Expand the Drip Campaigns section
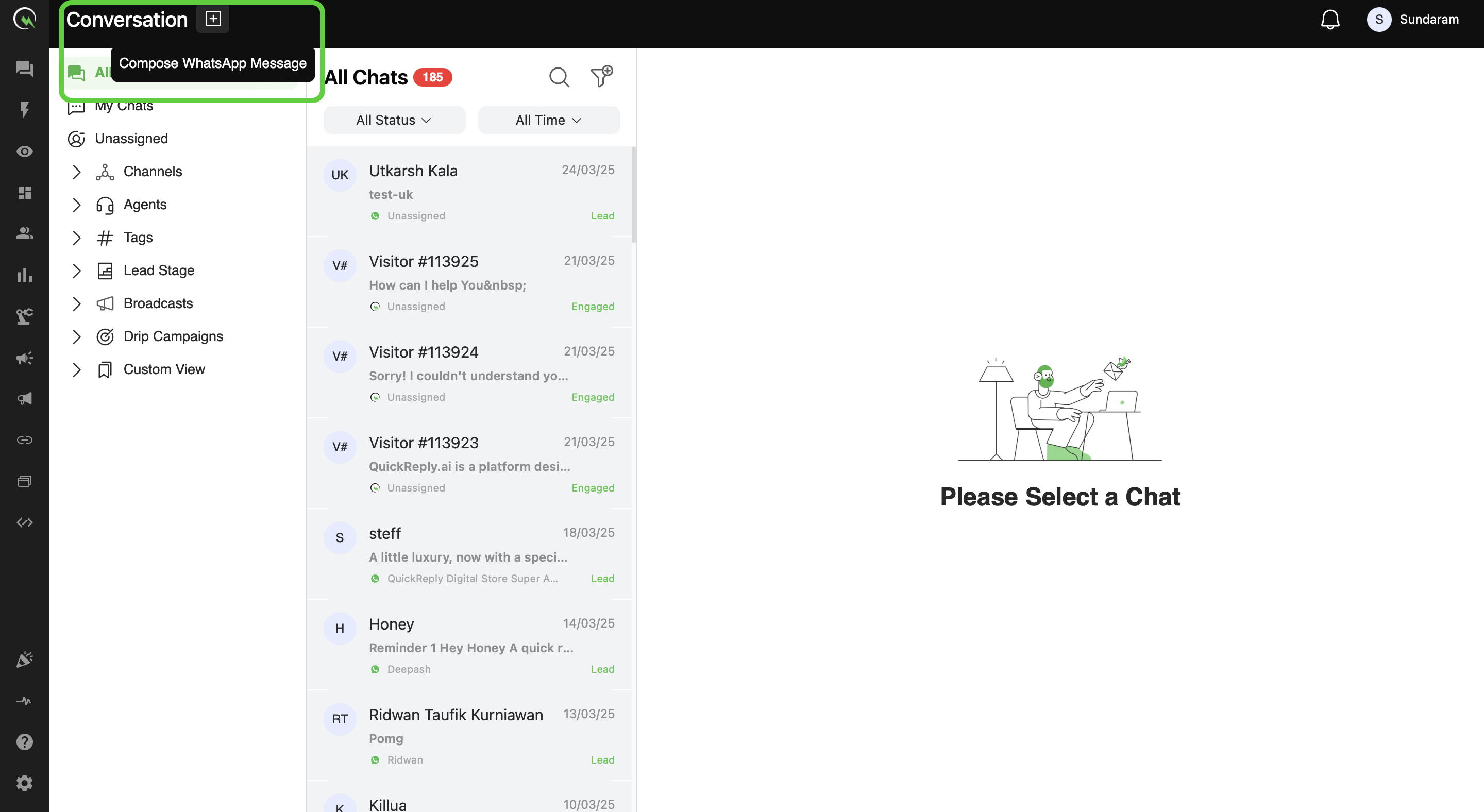 [x=77, y=336]
